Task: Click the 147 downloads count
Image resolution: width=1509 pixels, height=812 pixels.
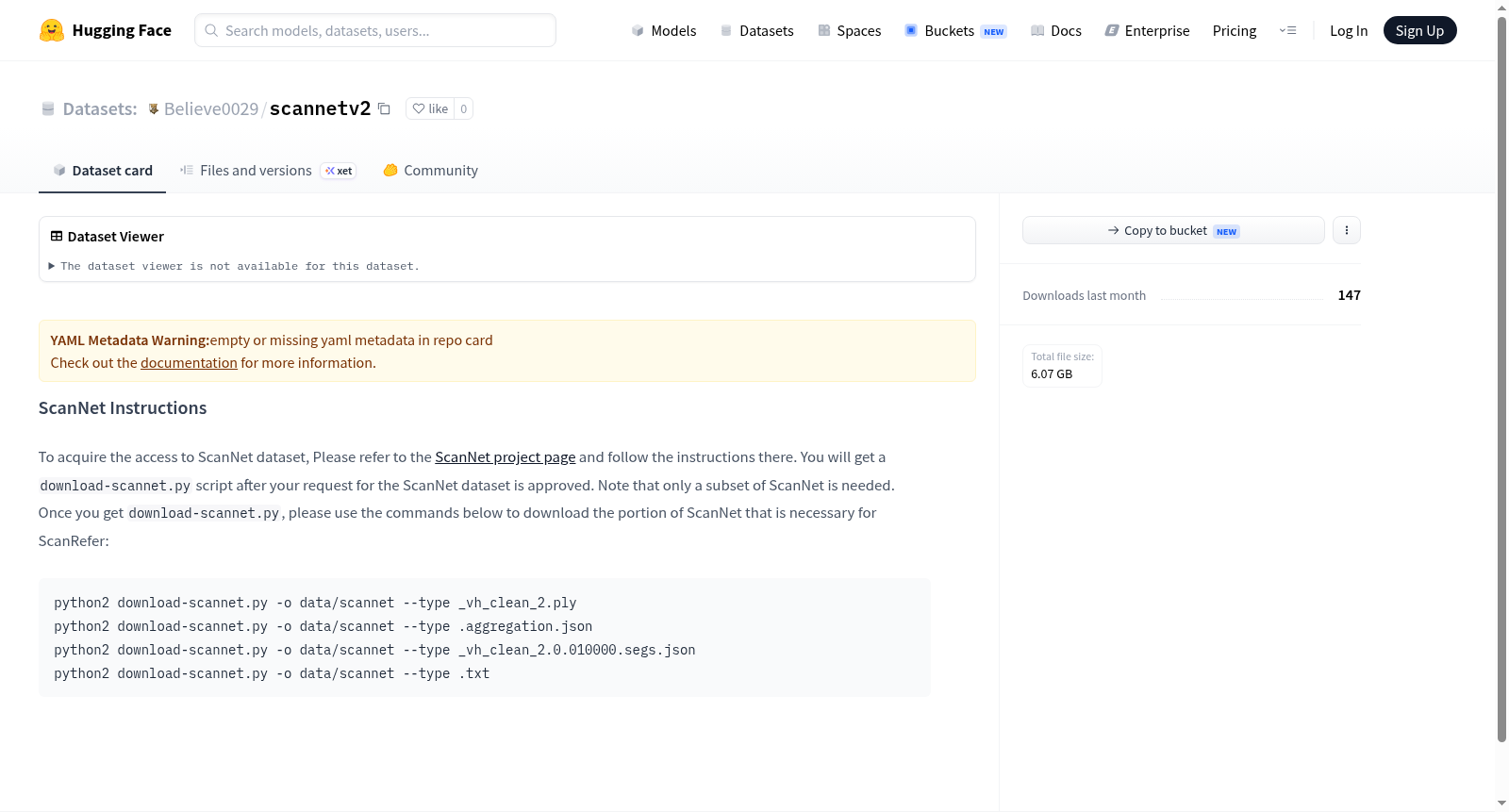Action: point(1350,295)
